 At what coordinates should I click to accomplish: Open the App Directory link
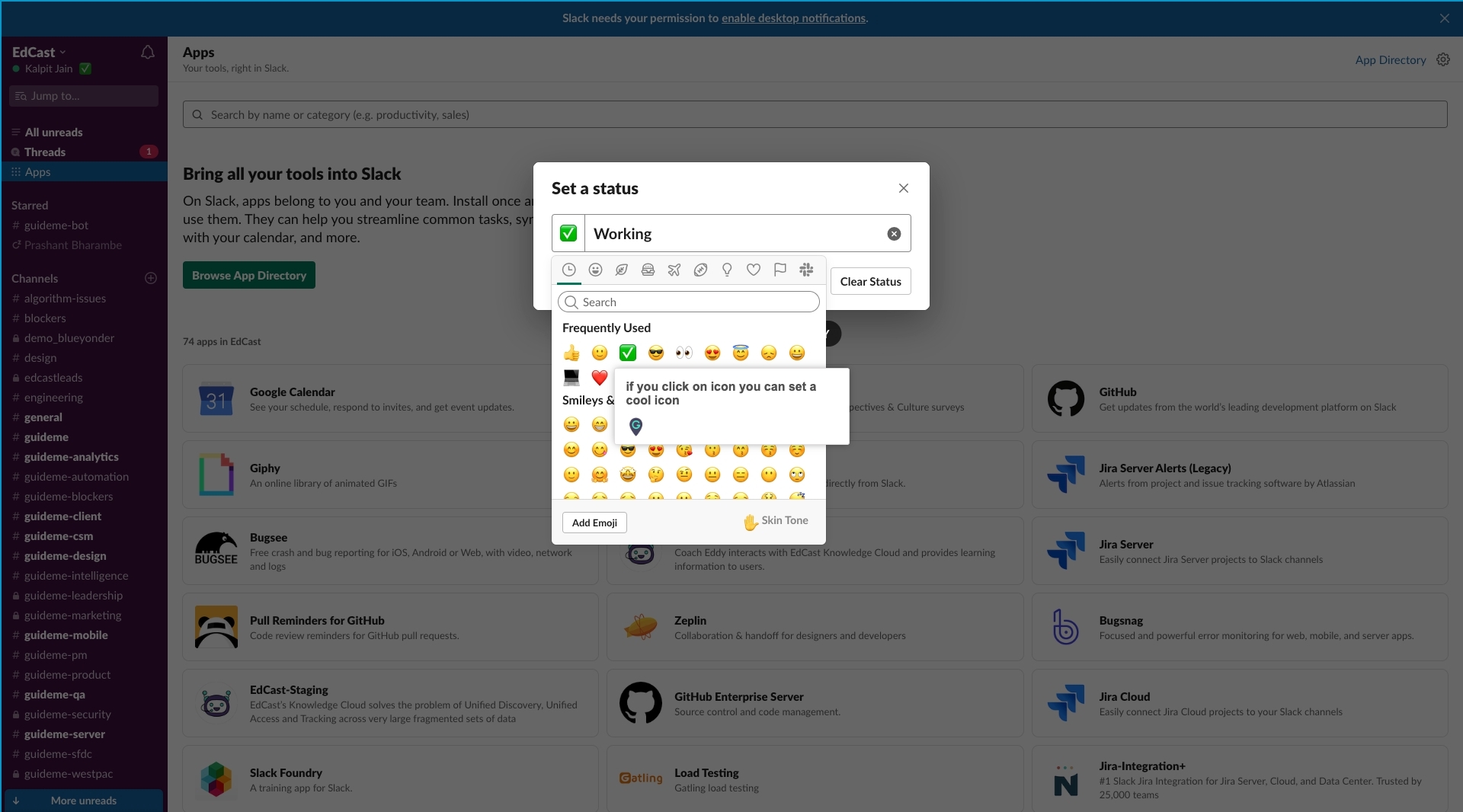tap(1390, 60)
